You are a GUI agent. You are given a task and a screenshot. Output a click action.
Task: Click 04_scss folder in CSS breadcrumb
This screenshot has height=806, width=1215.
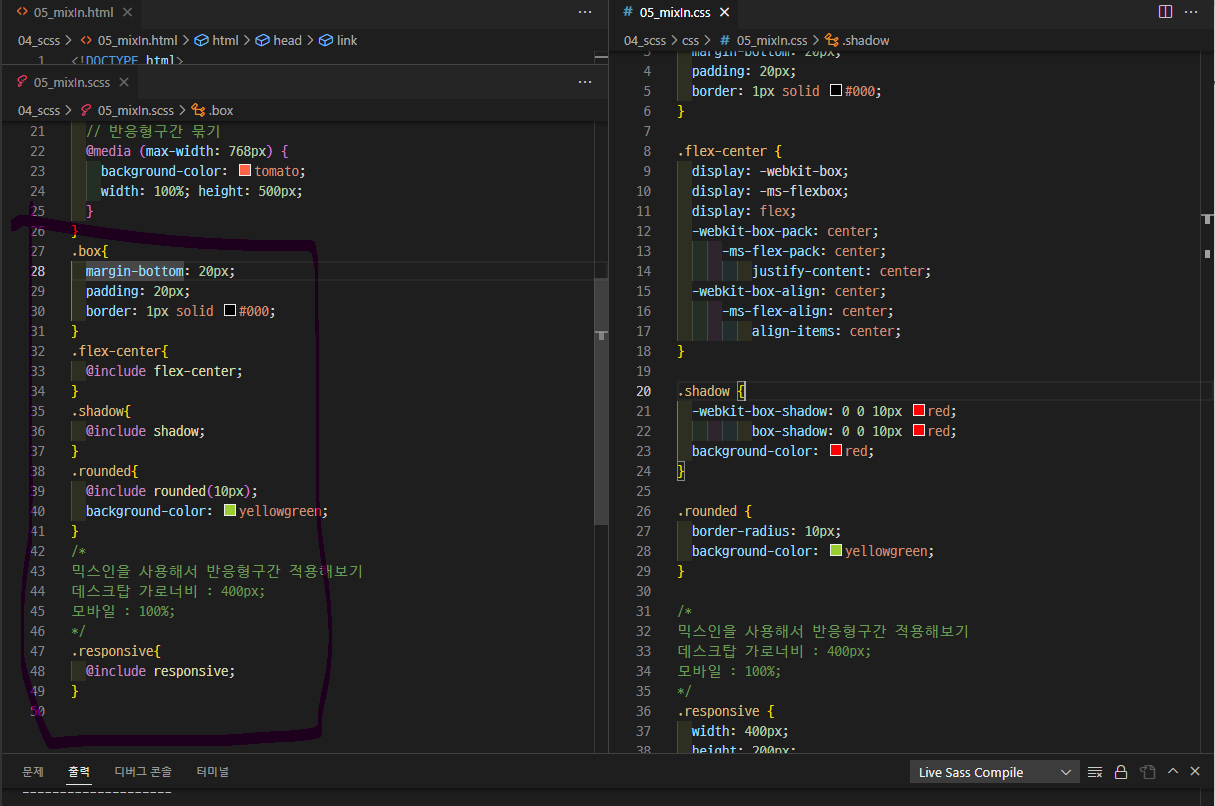tap(646, 41)
